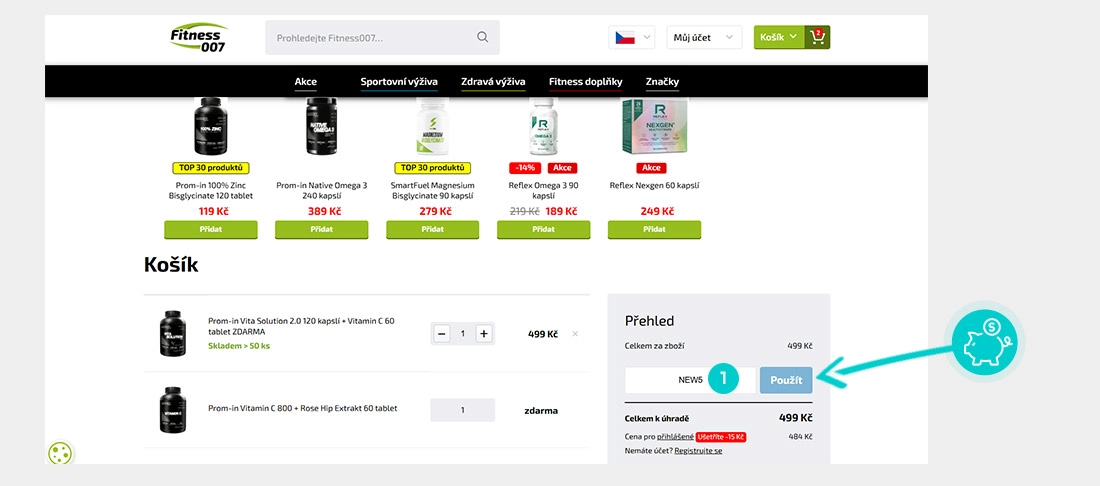1100x486 pixels.
Task: Open Vitamin C 800 cart item thumbnail
Action: (x=173, y=410)
